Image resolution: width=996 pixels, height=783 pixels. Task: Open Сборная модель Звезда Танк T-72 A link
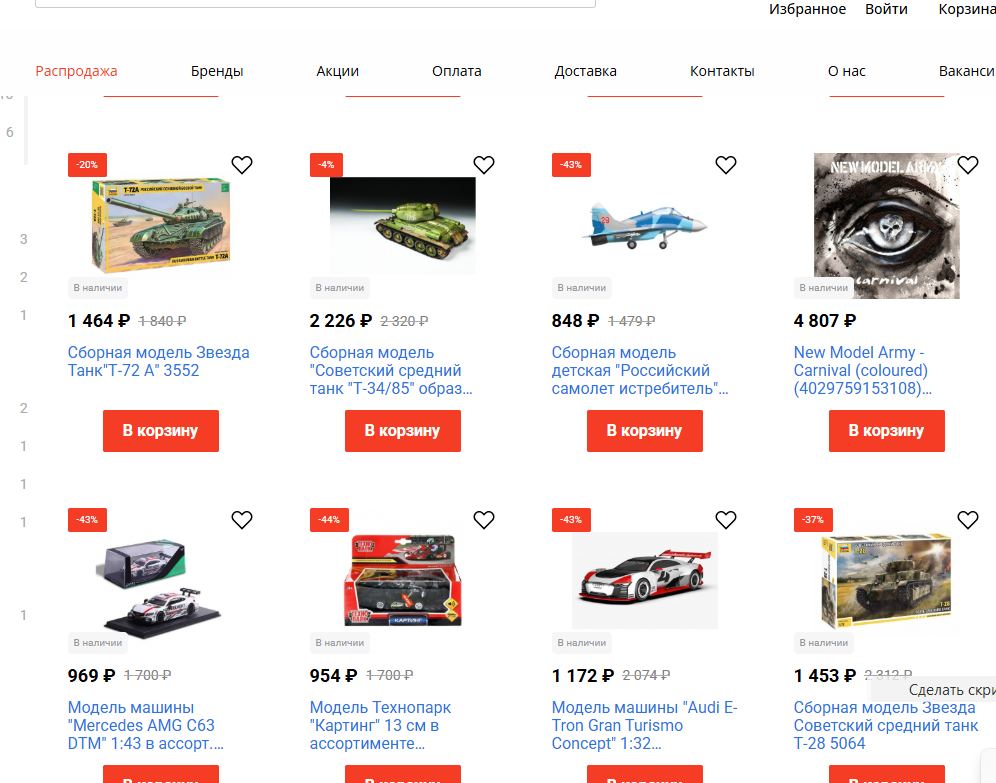(159, 361)
